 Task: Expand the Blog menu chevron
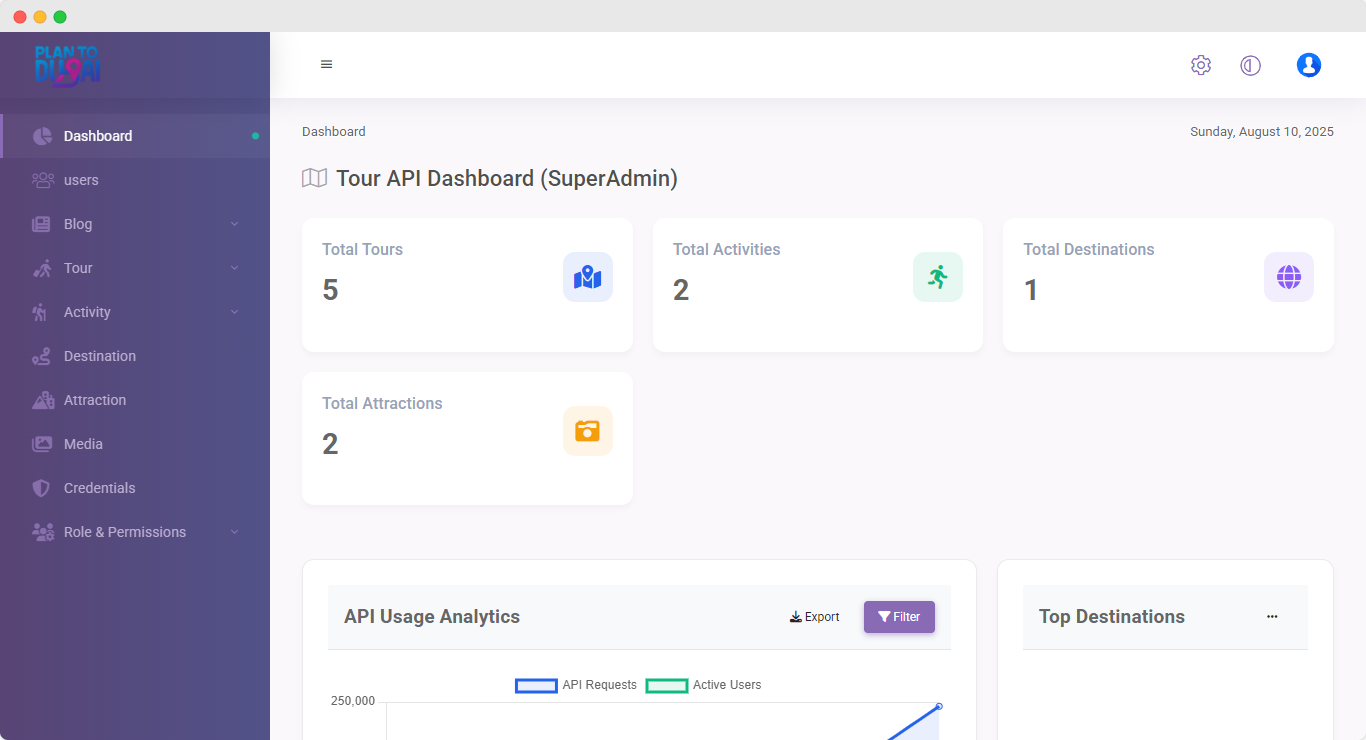[x=235, y=224]
